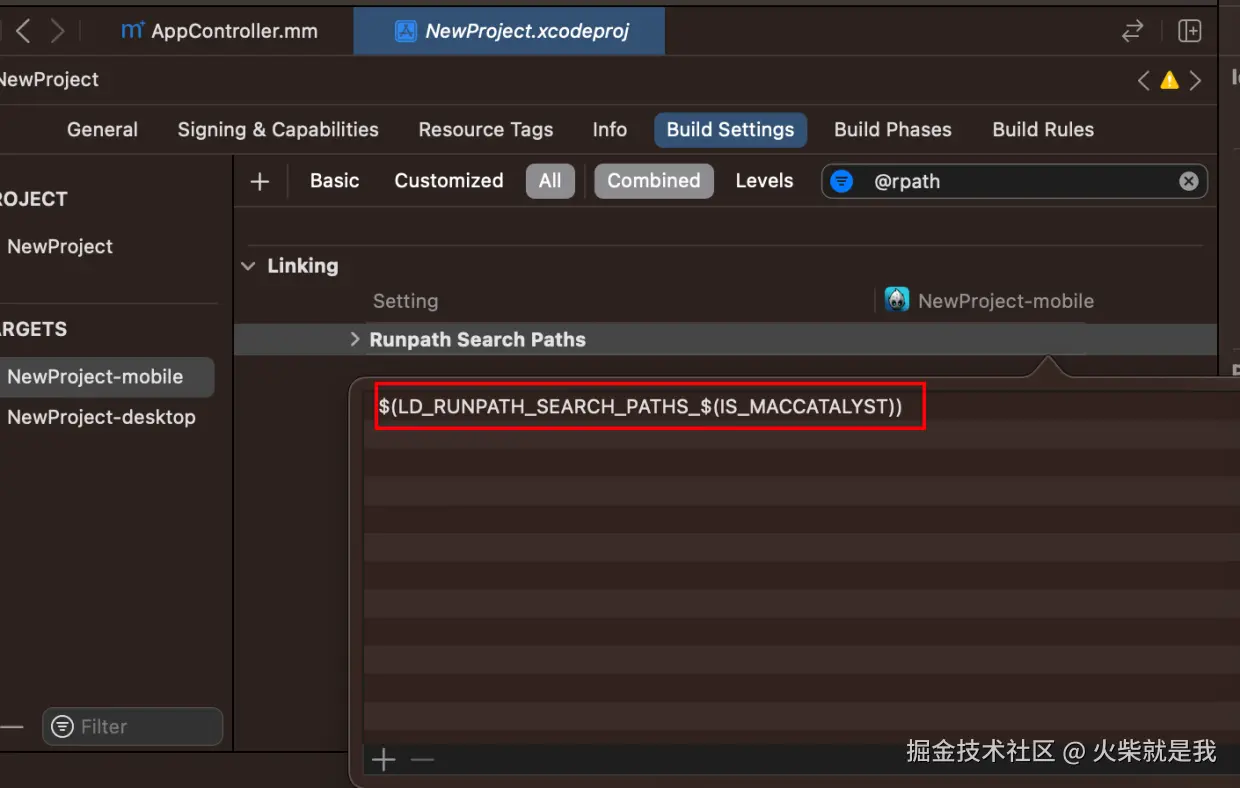Clear the @rpath search text
Image resolution: width=1240 pixels, height=788 pixels.
[1188, 181]
